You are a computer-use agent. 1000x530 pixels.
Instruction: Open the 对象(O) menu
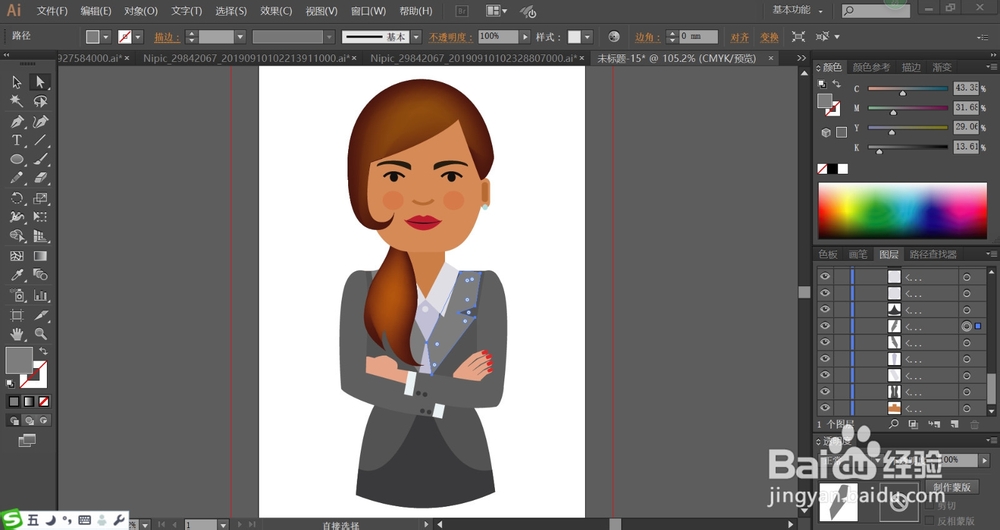click(141, 11)
